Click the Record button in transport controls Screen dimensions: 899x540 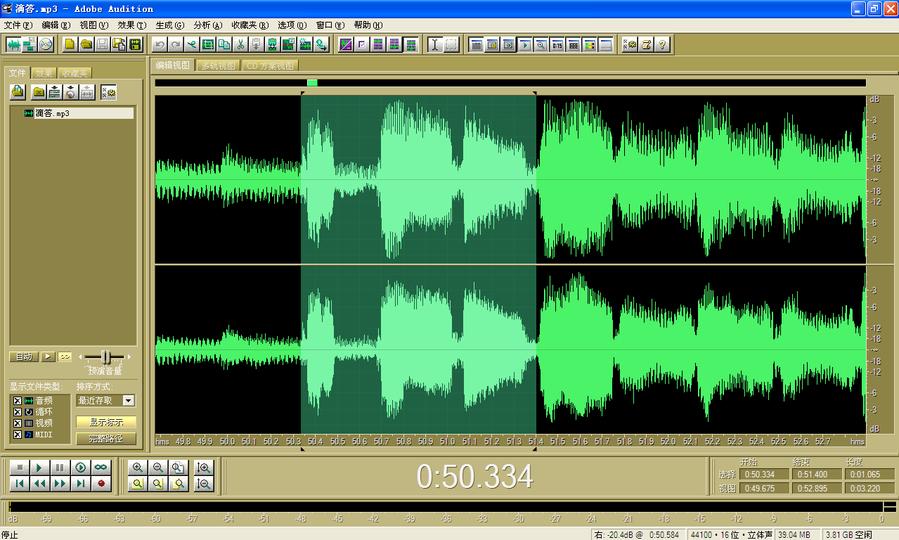(x=101, y=483)
